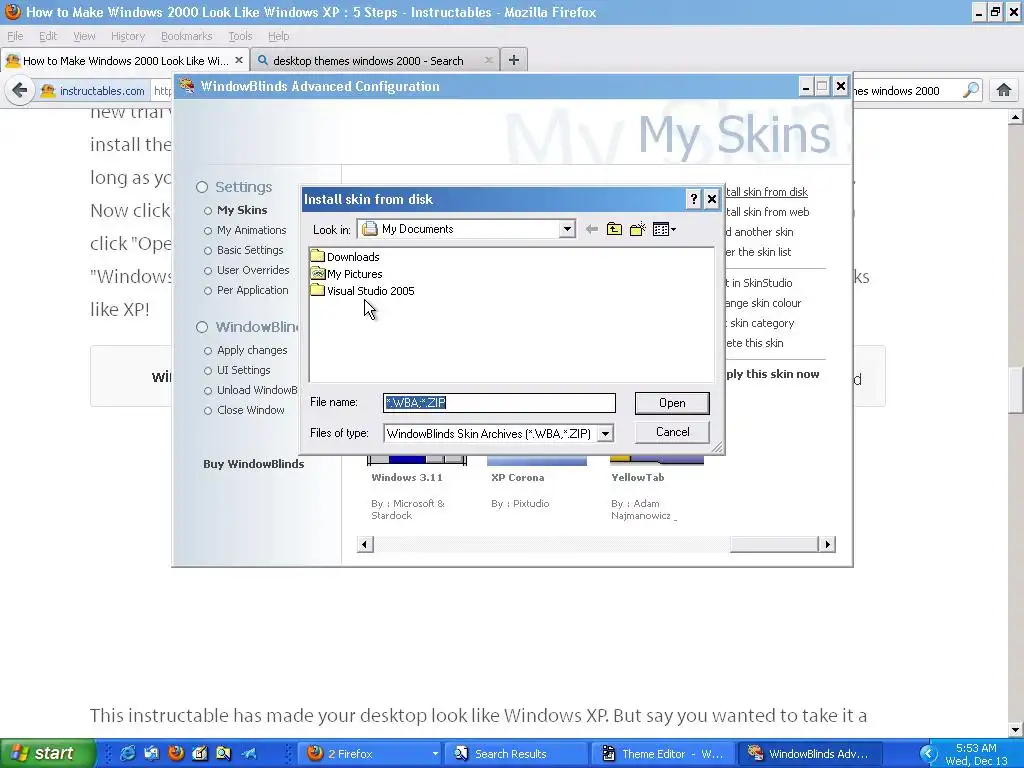Click the Firefox back arrow button

click(x=19, y=90)
